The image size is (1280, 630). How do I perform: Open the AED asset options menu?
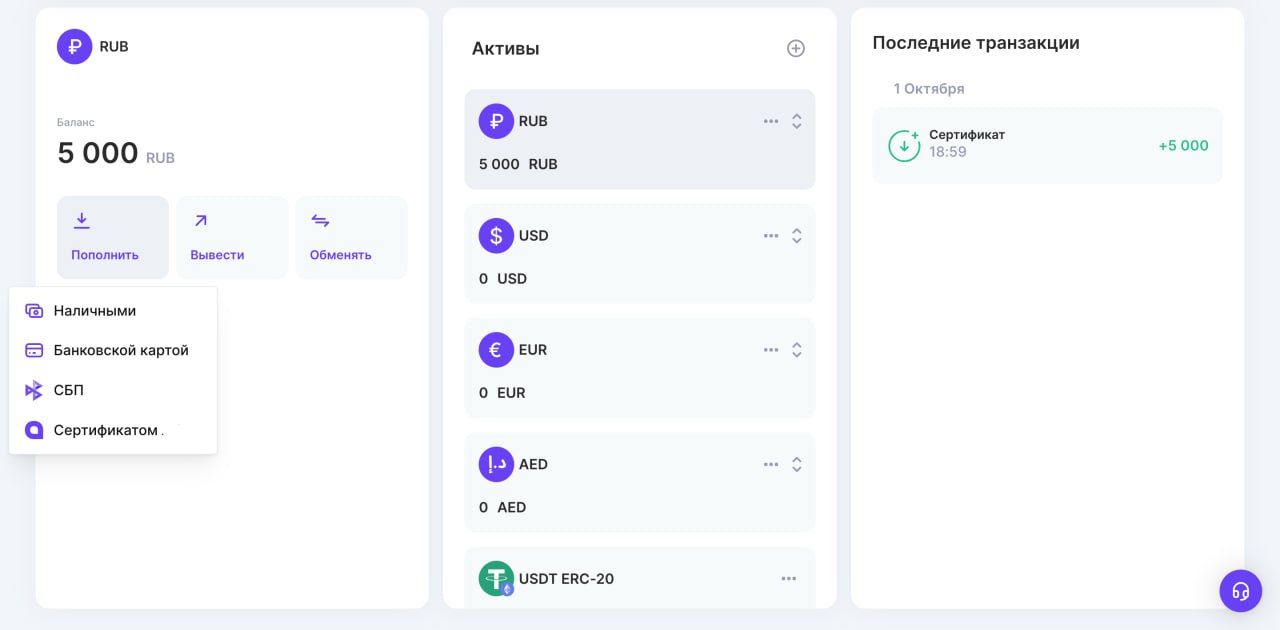(x=770, y=464)
